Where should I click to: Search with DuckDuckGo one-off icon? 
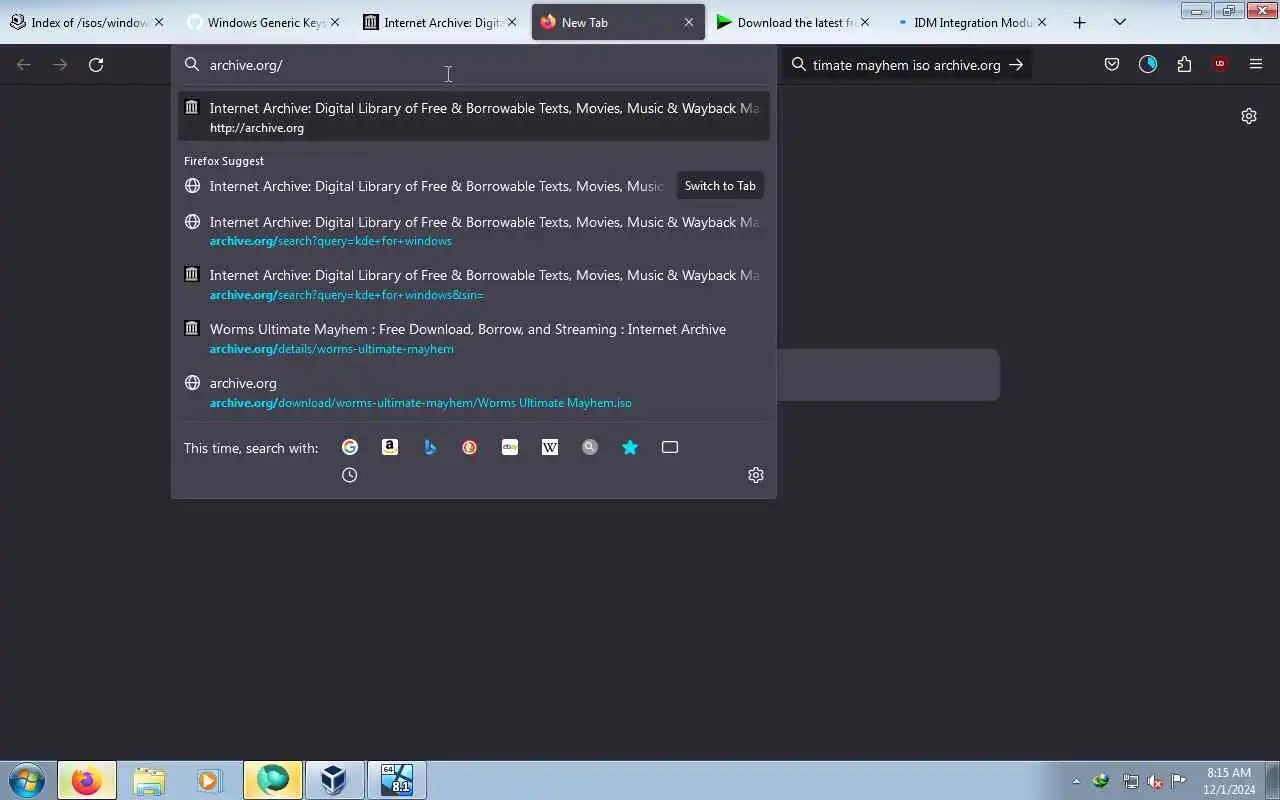click(470, 447)
